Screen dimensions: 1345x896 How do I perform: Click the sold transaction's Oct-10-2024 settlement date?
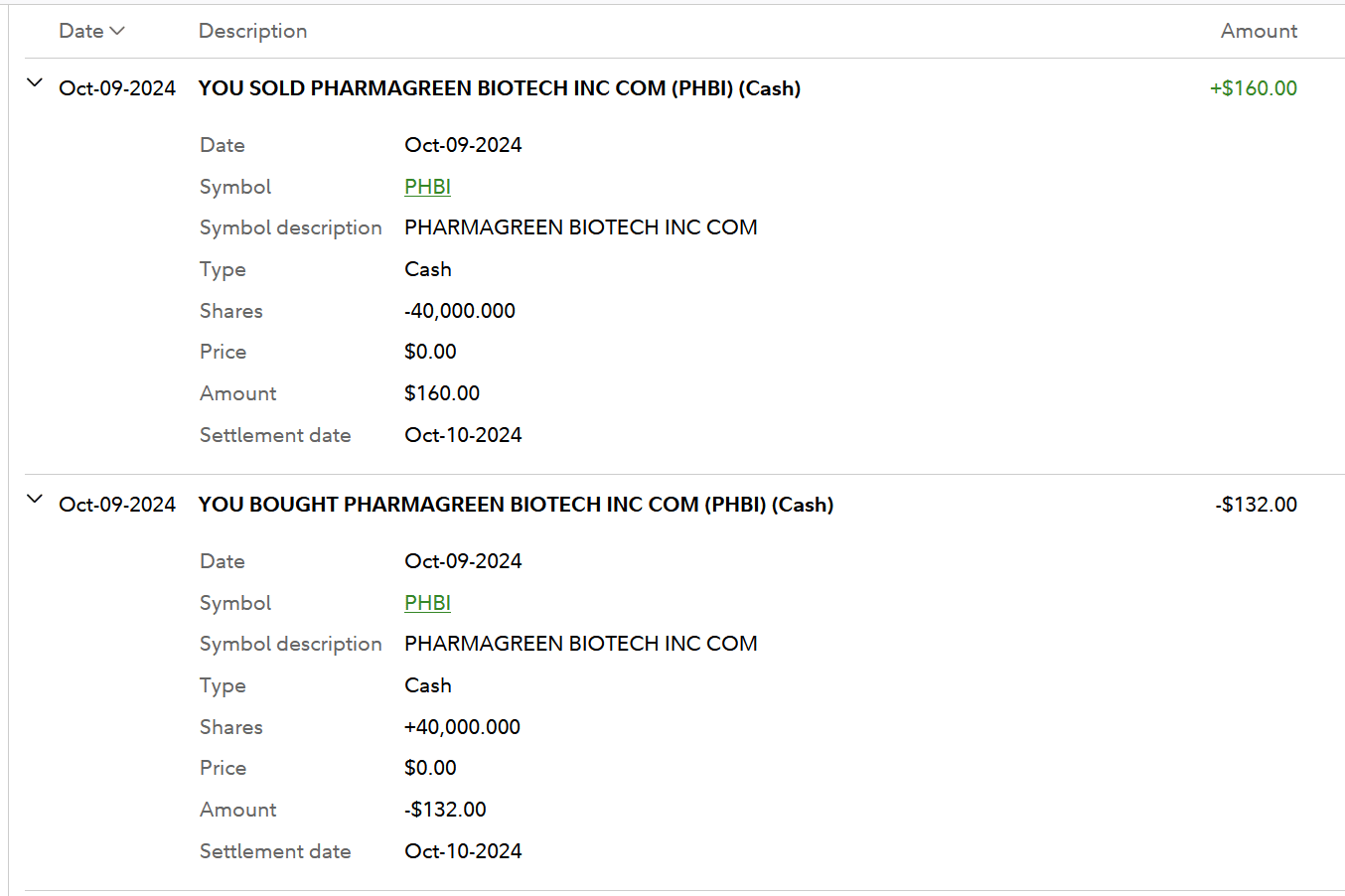(x=463, y=435)
